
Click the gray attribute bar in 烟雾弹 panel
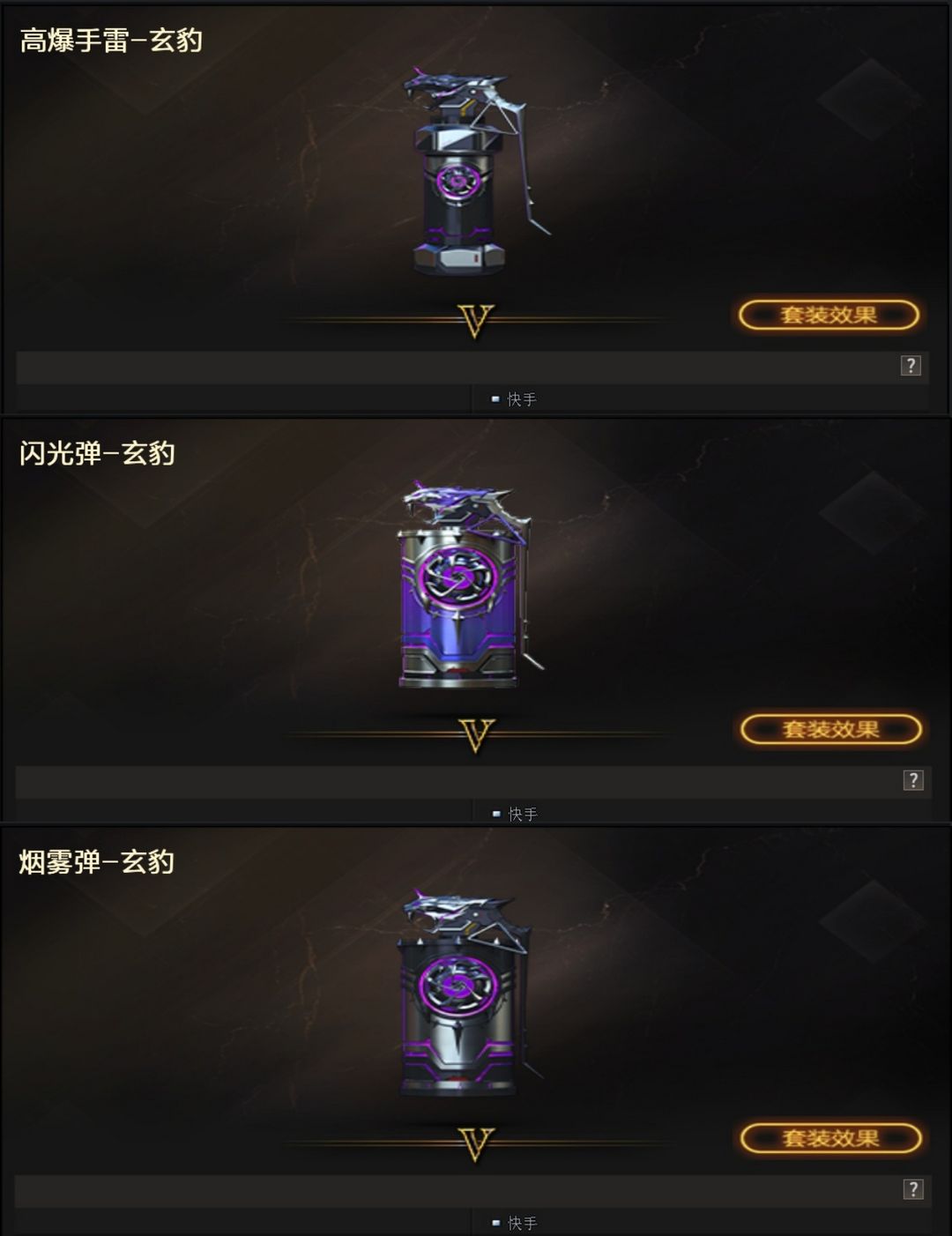click(x=472, y=1190)
